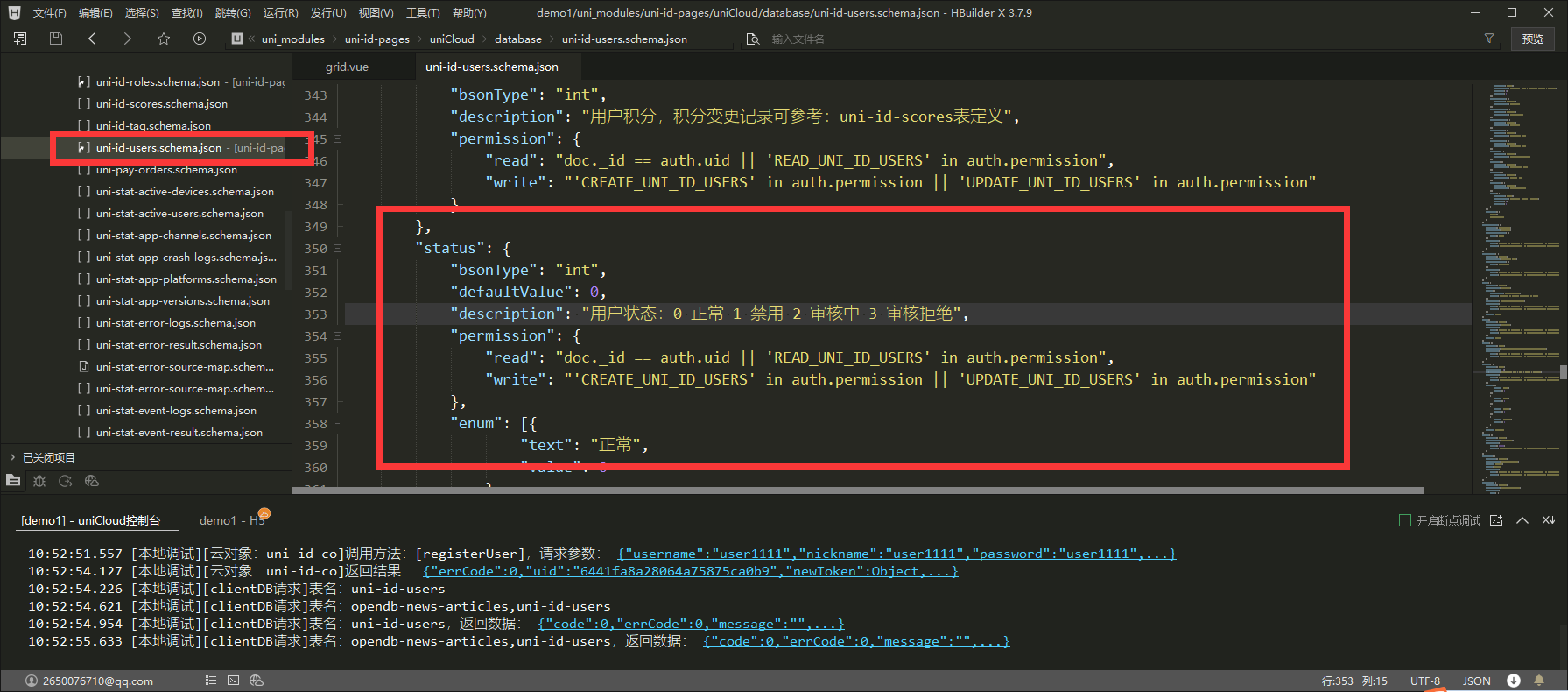
Task: Open the registerUser request parameters link
Action: [x=896, y=554]
